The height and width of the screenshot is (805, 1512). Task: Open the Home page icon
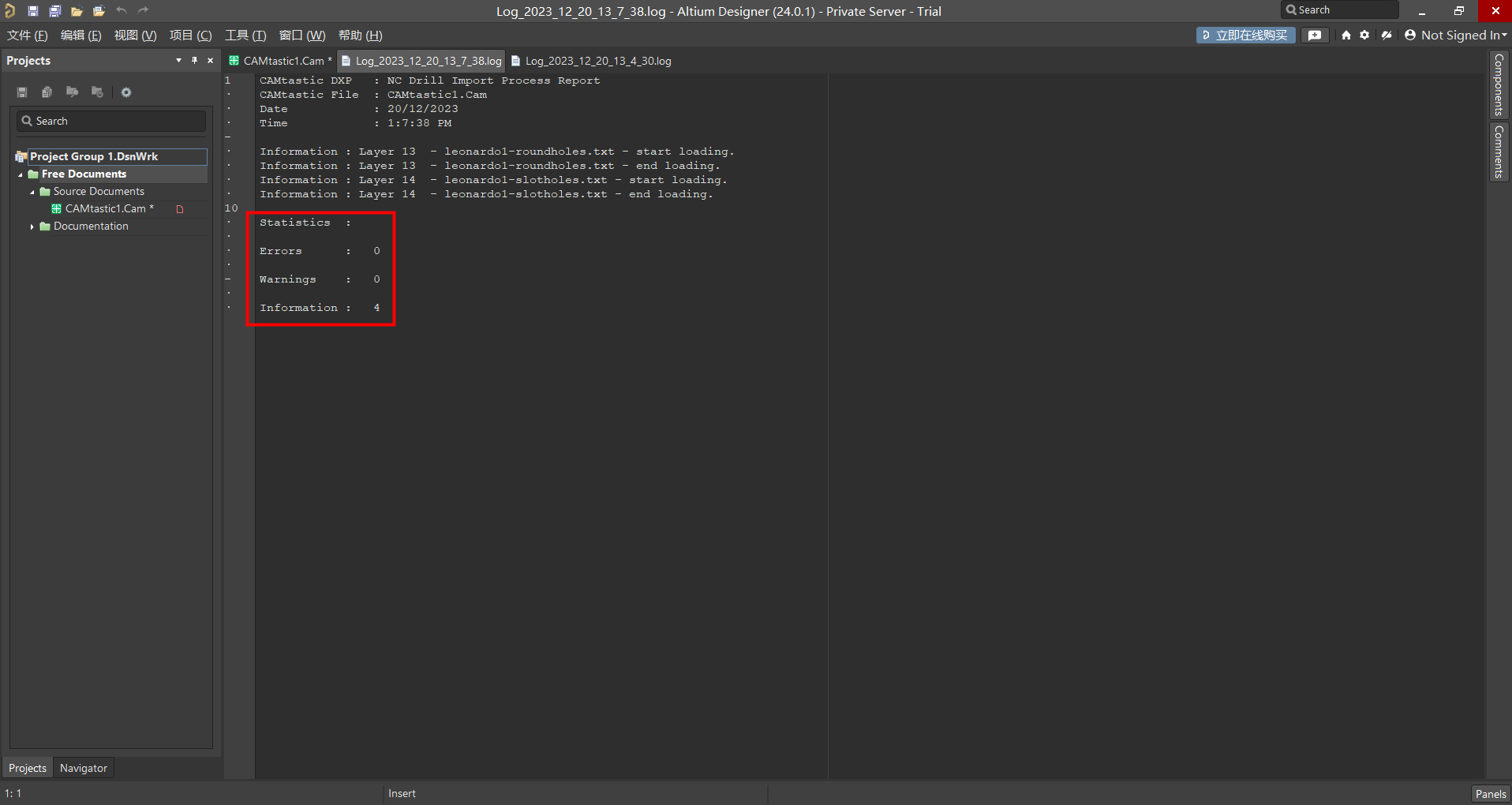pyautogui.click(x=1346, y=36)
